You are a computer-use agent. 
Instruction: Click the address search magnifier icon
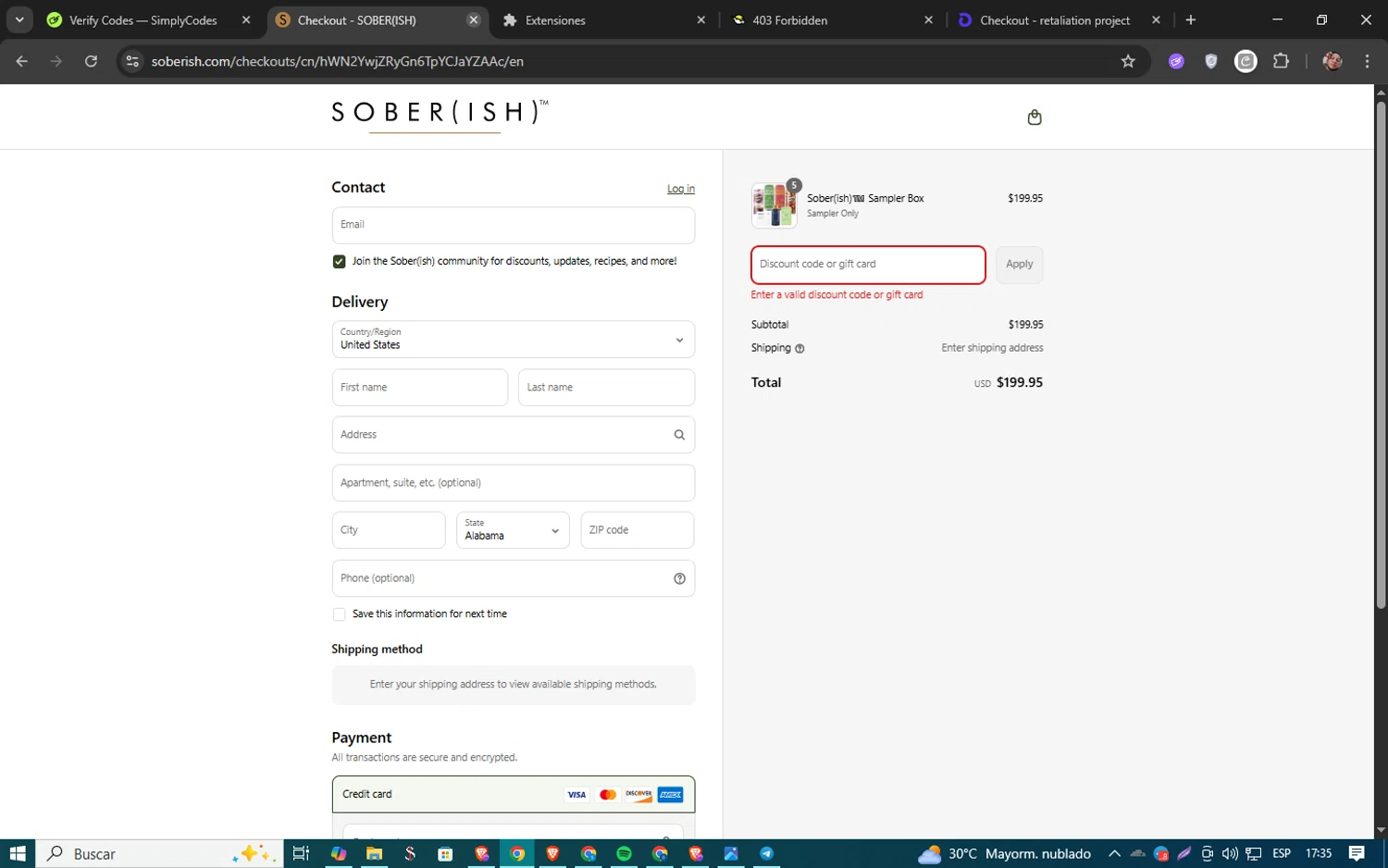point(679,435)
